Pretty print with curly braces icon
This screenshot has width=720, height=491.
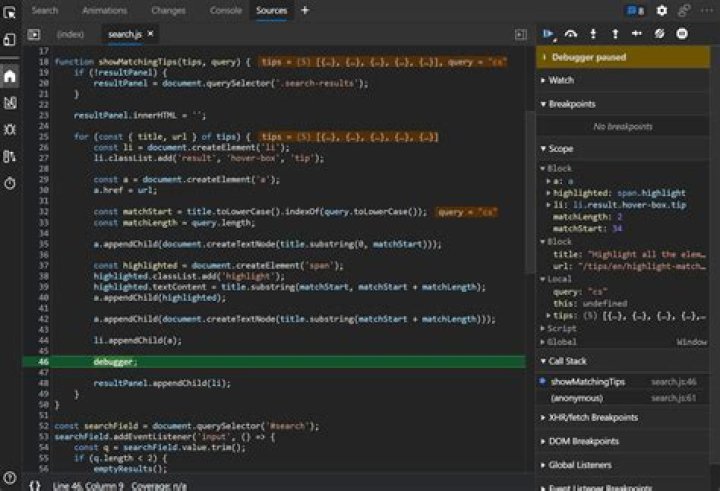click(35, 485)
